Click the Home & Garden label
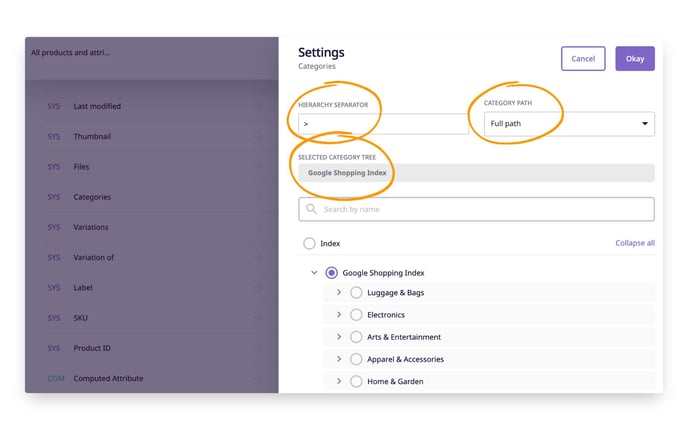688x430 pixels. pos(395,381)
